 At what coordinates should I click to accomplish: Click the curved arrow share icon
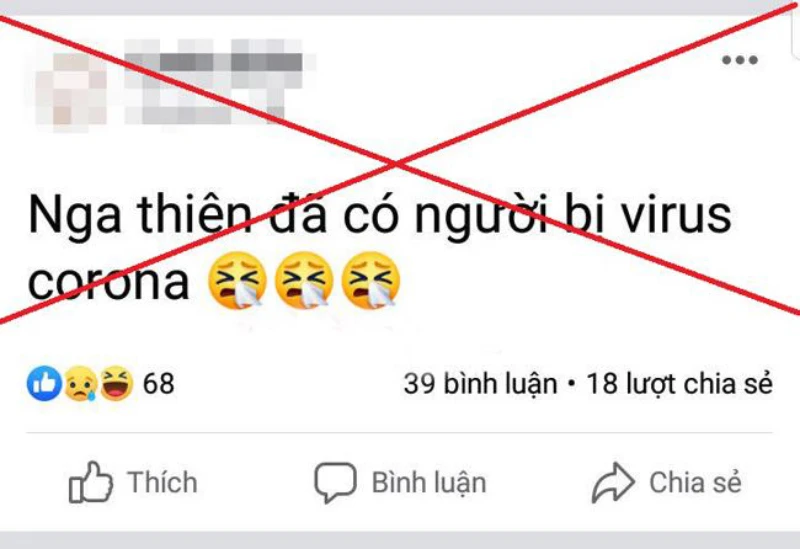[x=613, y=483]
